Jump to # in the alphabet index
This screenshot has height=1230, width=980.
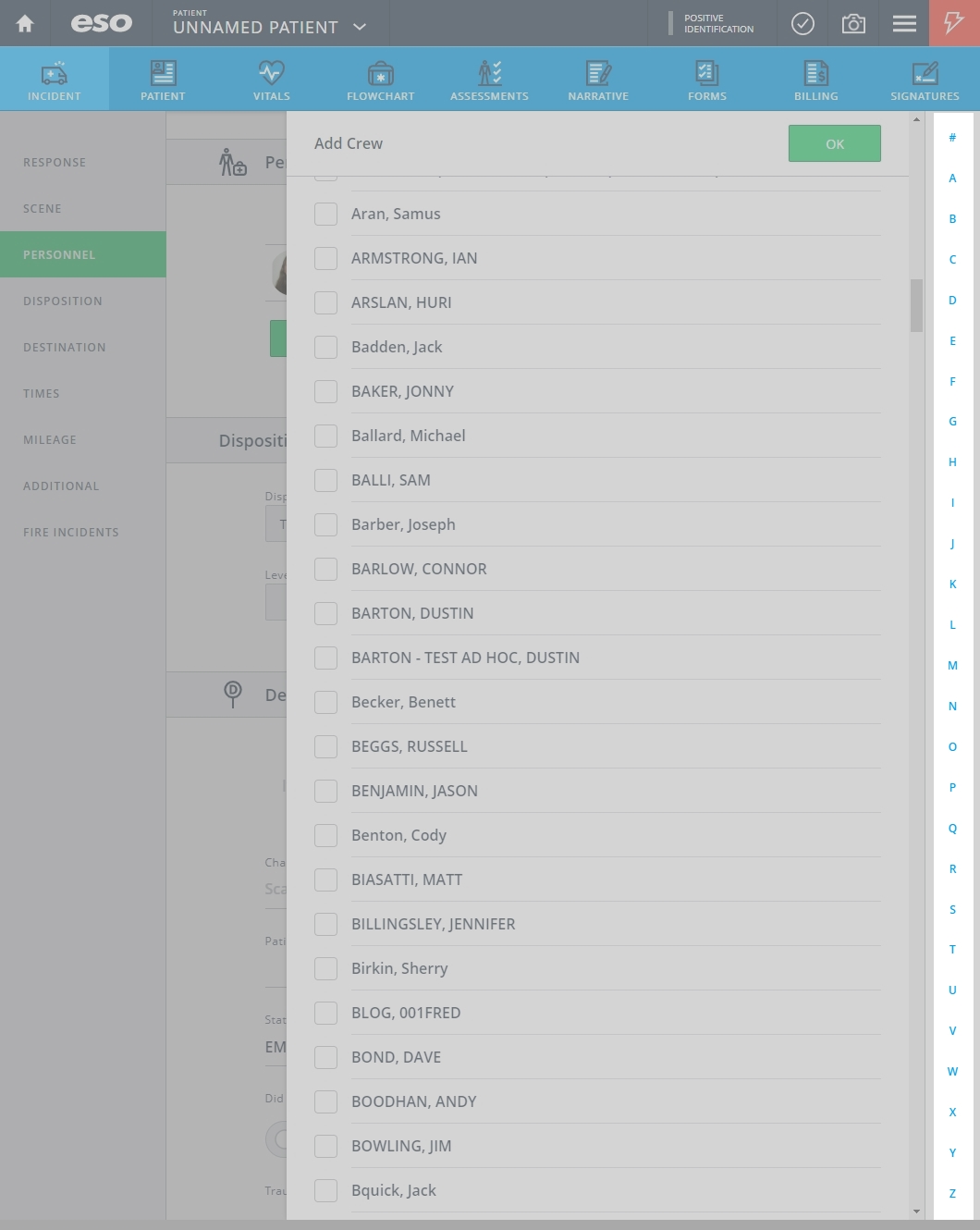[x=952, y=138]
